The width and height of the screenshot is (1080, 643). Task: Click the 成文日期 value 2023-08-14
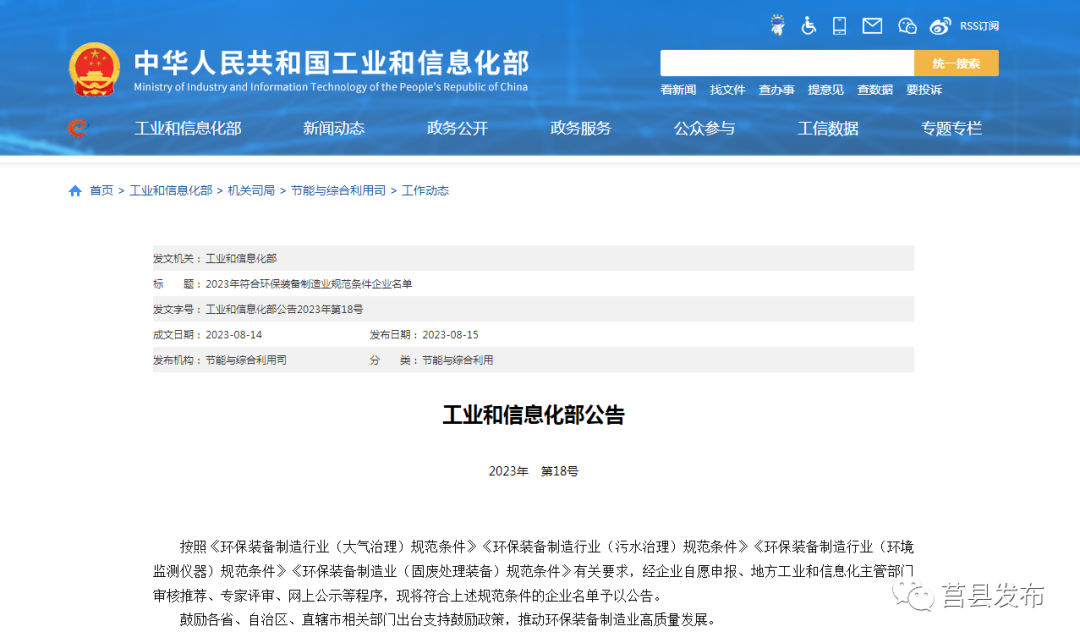[233, 335]
